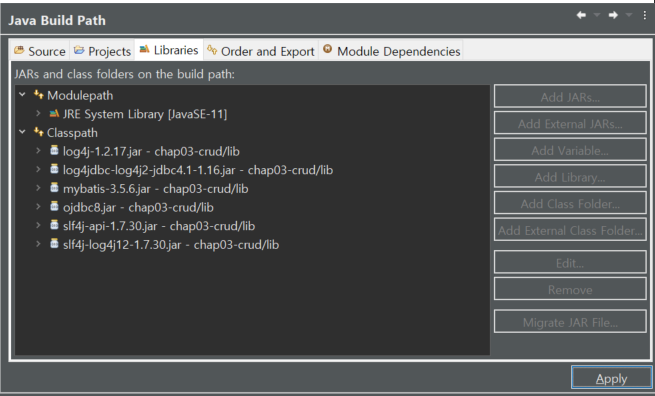Expand the log4j-1.2.17.jar entry

point(38,150)
